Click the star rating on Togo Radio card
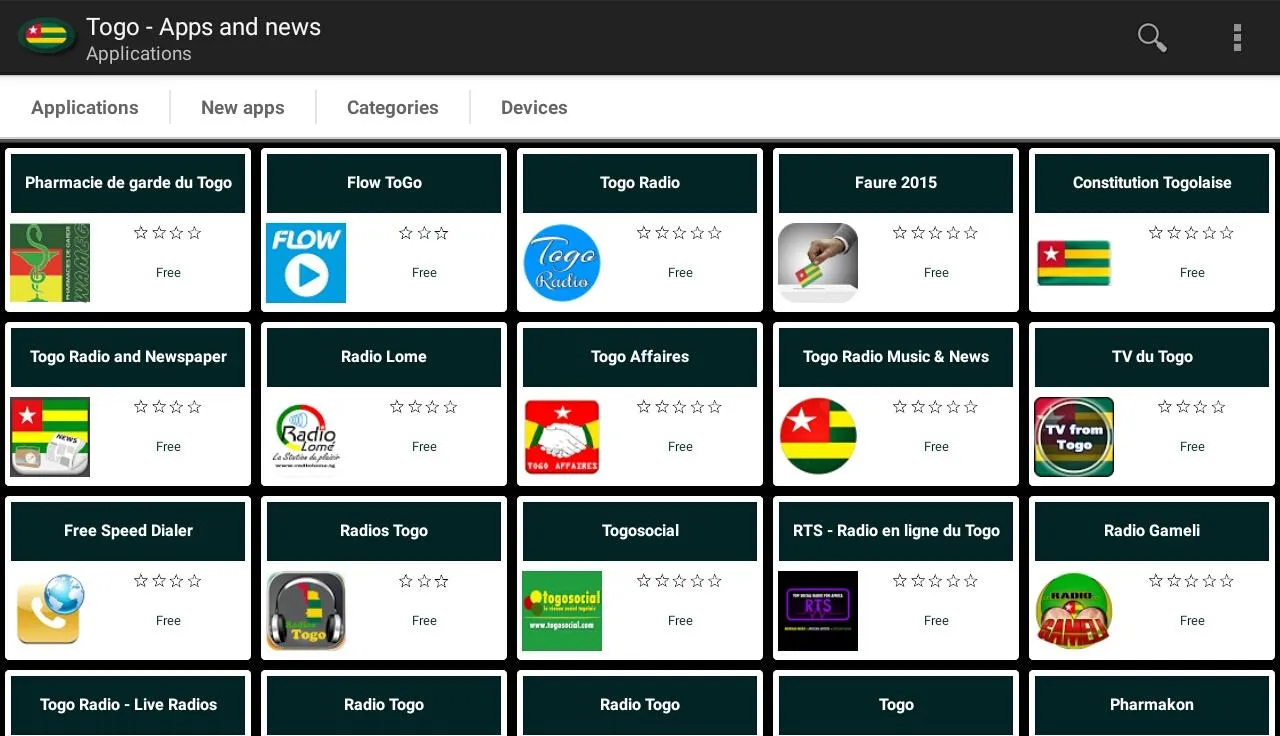The width and height of the screenshot is (1280, 736). [x=680, y=233]
